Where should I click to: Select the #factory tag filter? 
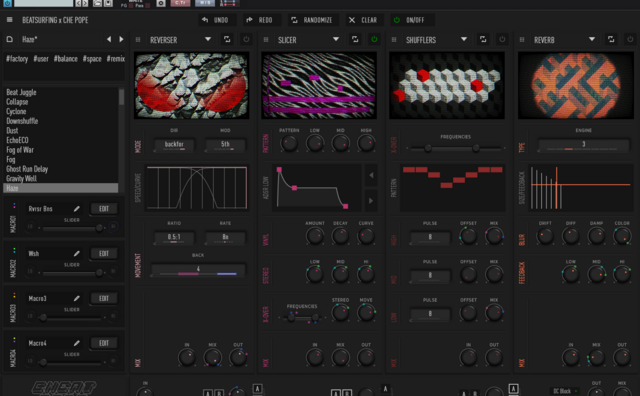17,59
